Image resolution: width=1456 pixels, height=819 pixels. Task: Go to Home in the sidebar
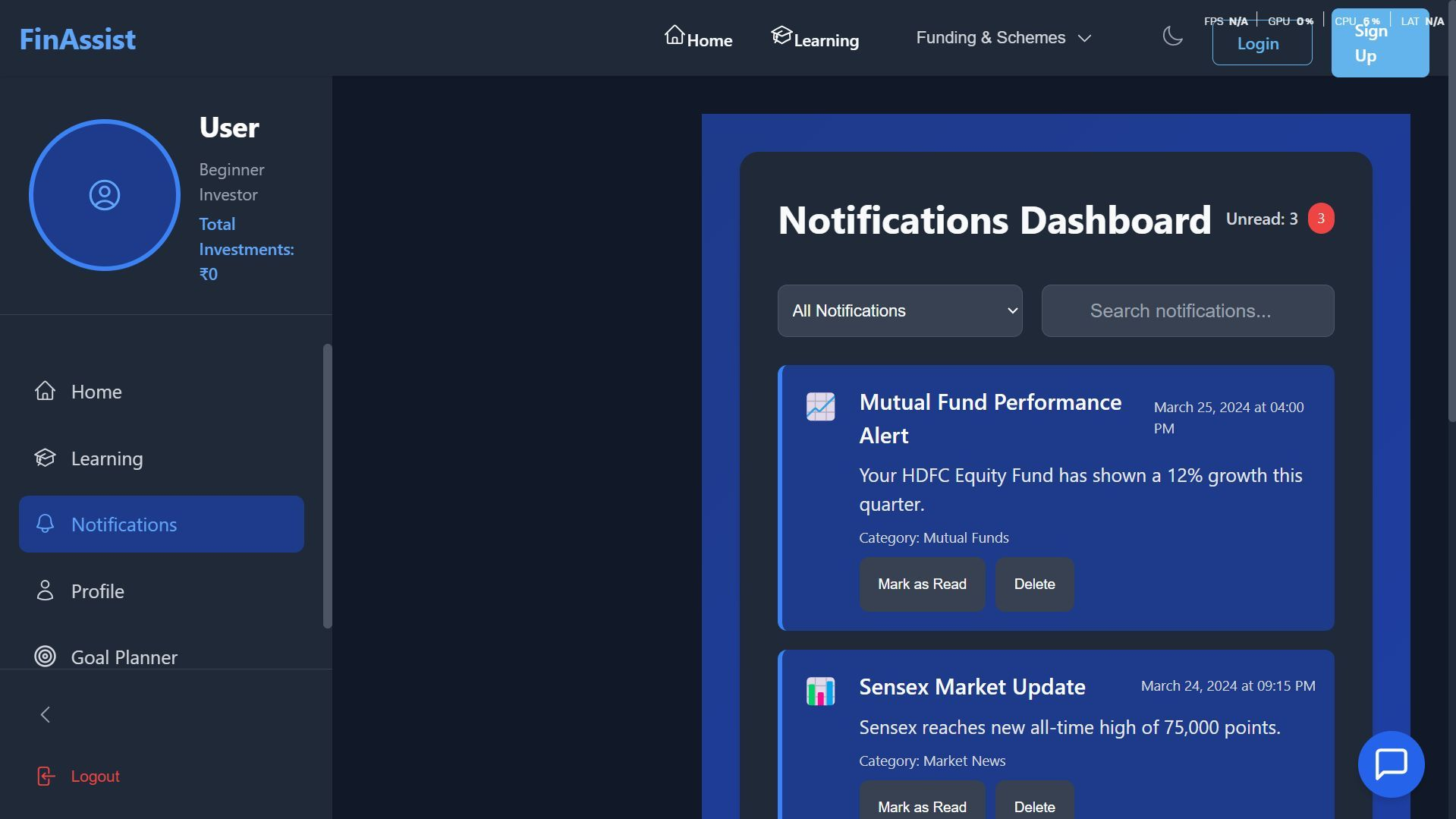[96, 392]
